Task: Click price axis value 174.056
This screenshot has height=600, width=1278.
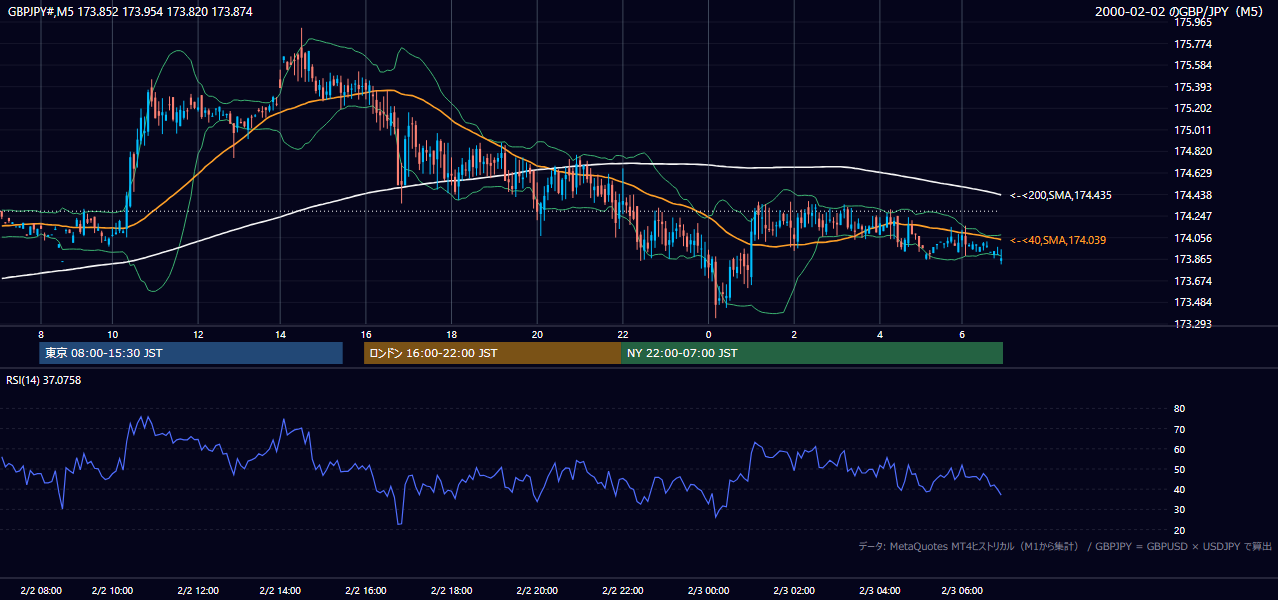Action: point(1193,238)
